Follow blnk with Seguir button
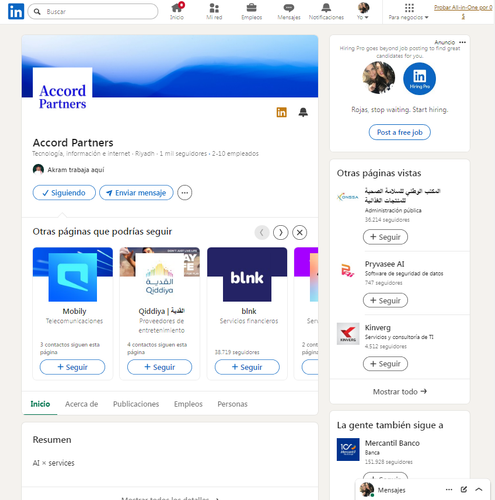Viewport: 495px width, 500px height. pyautogui.click(x=247, y=367)
